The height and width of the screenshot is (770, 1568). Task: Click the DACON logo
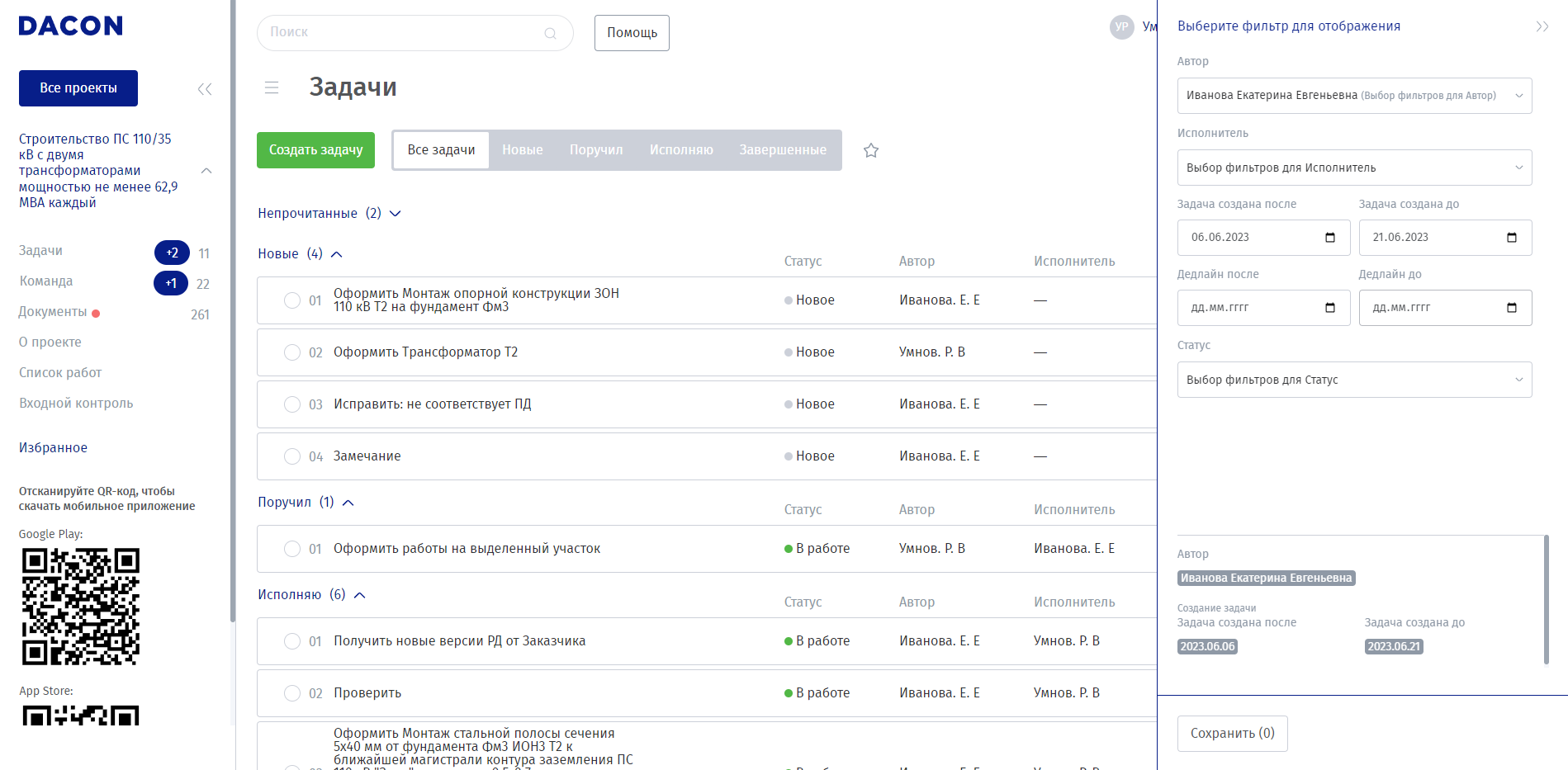pyautogui.click(x=71, y=26)
